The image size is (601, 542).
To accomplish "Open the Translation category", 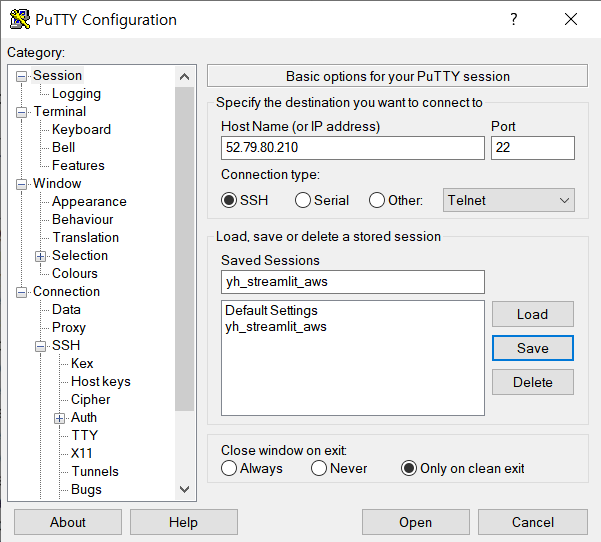I will [85, 238].
